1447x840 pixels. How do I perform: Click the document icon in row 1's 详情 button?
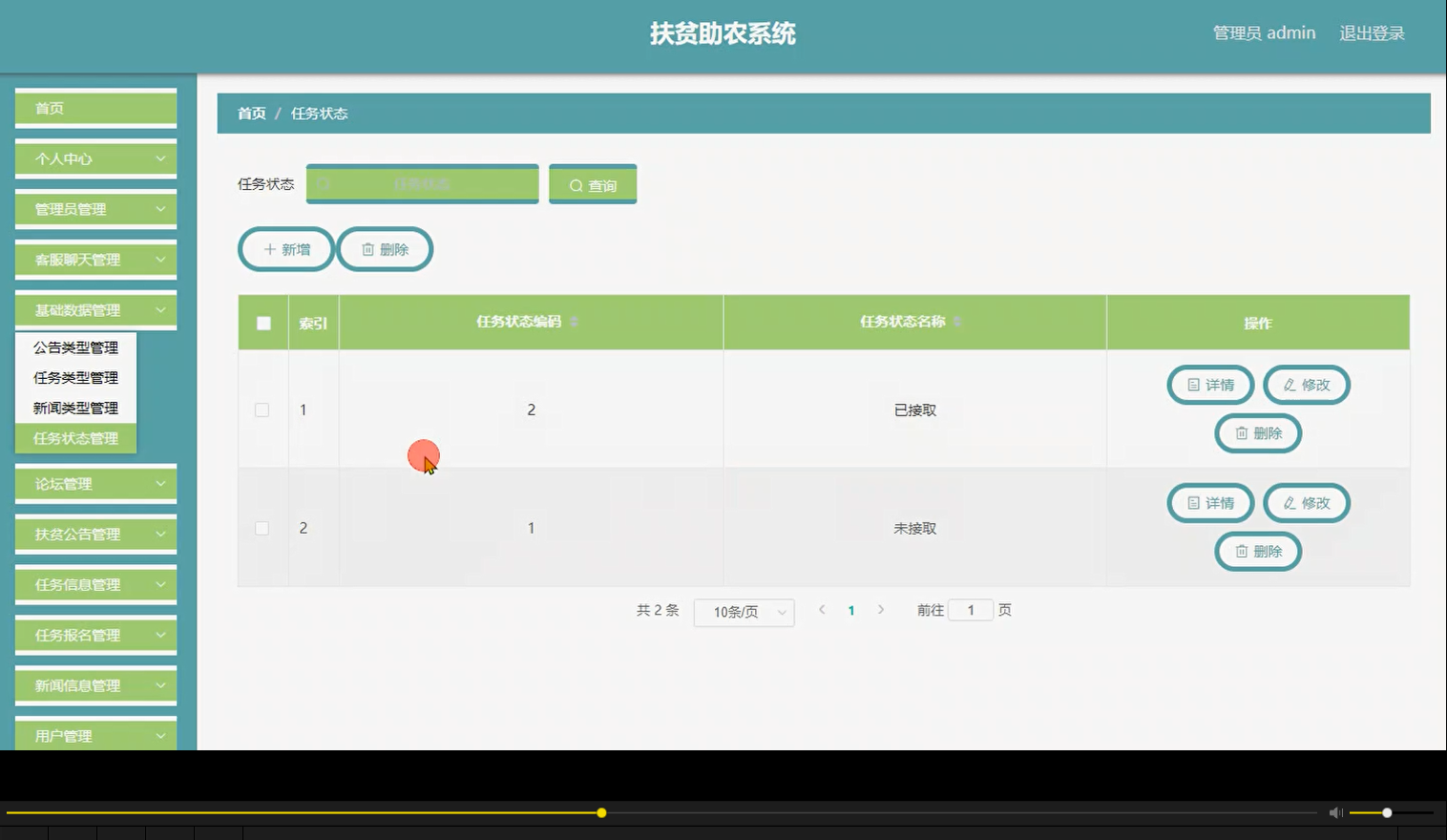point(1193,385)
